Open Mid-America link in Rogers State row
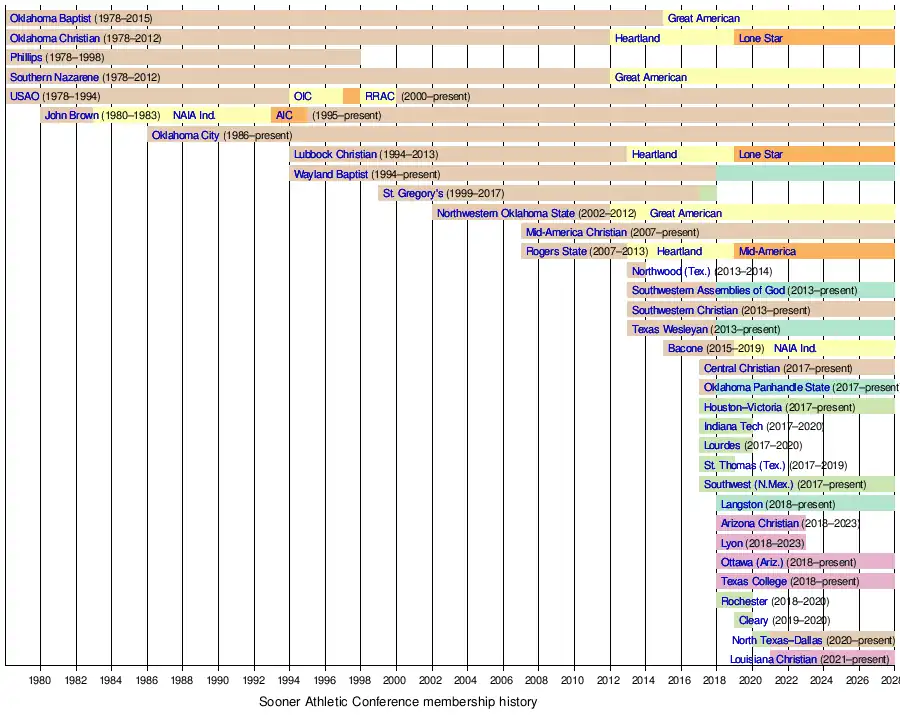The height and width of the screenshot is (715, 900). pyautogui.click(x=767, y=251)
